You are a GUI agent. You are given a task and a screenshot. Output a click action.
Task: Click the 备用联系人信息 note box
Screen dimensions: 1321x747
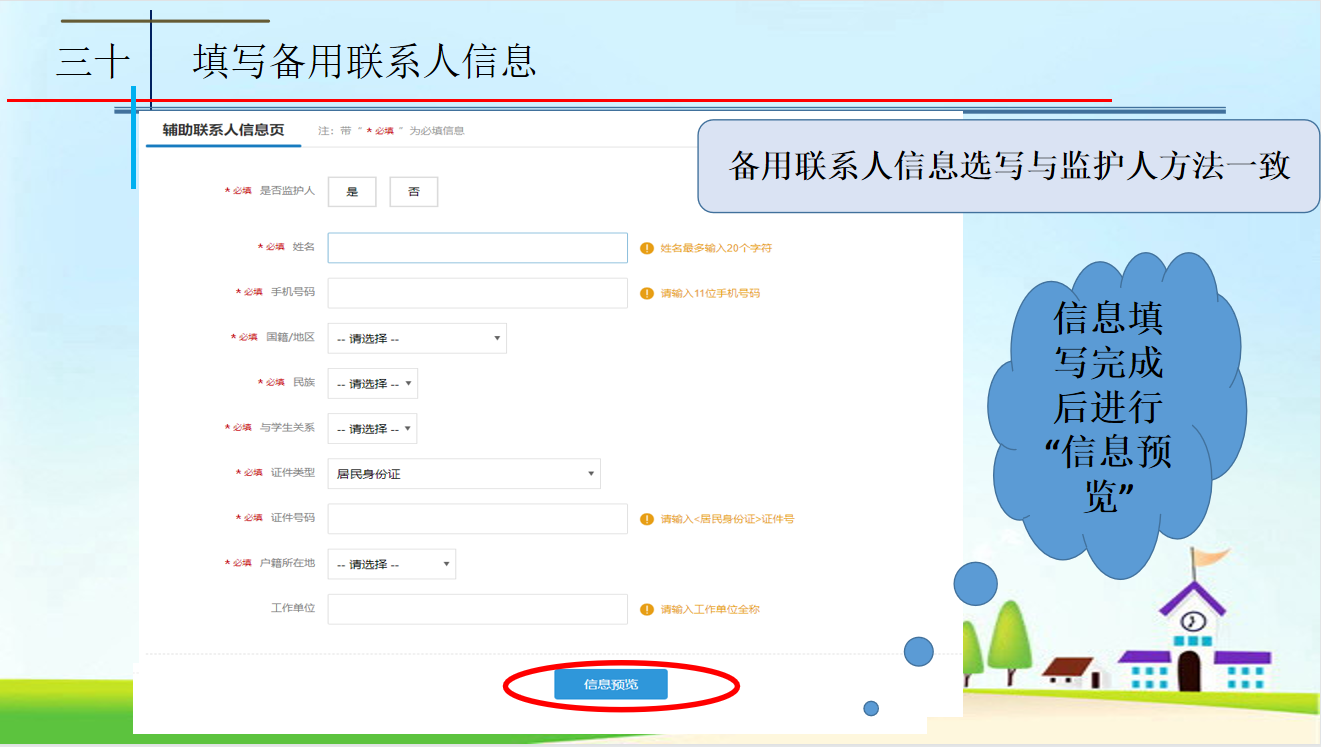[1008, 166]
